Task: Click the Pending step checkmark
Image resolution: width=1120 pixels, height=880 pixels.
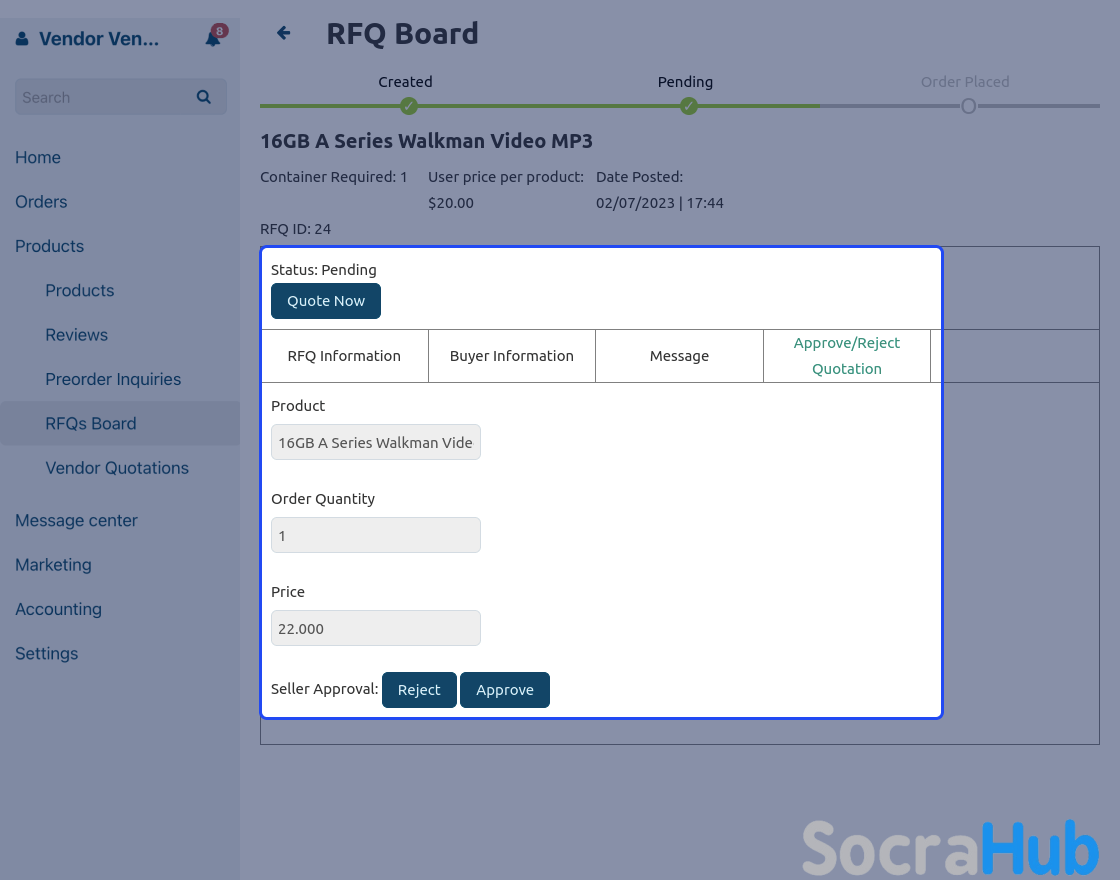Action: point(688,106)
